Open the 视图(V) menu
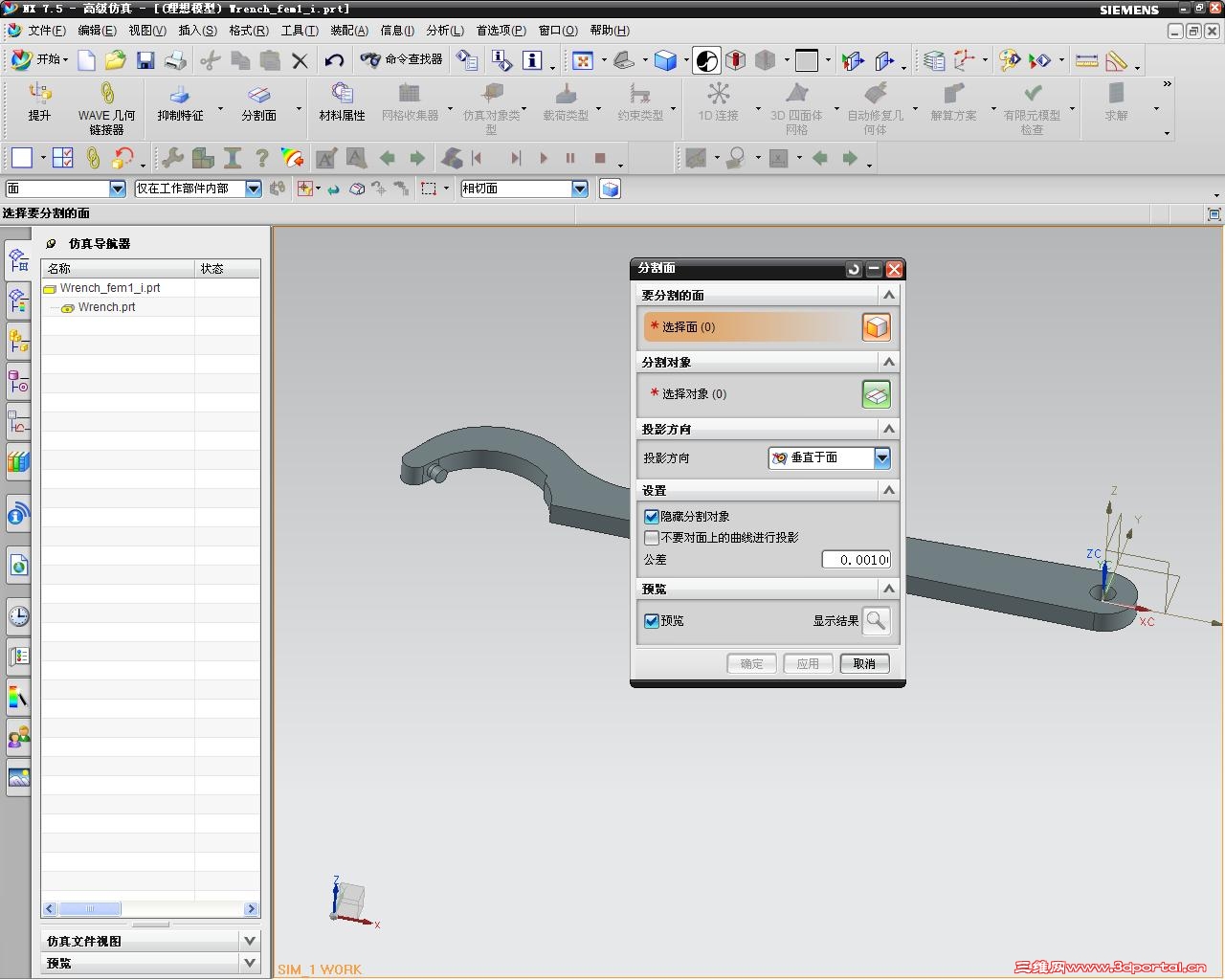The height and width of the screenshot is (980, 1225). point(147,31)
